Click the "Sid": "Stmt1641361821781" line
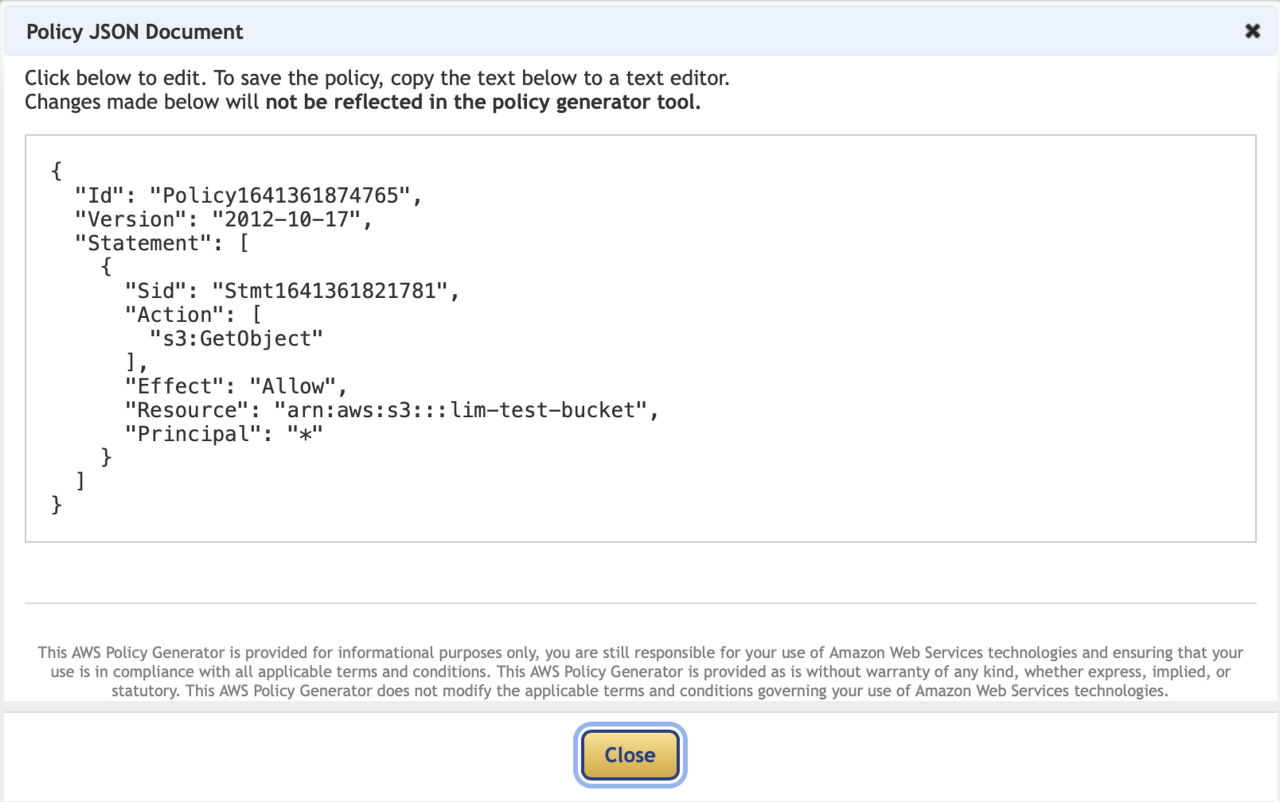Image resolution: width=1280 pixels, height=802 pixels. pyautogui.click(x=292, y=291)
